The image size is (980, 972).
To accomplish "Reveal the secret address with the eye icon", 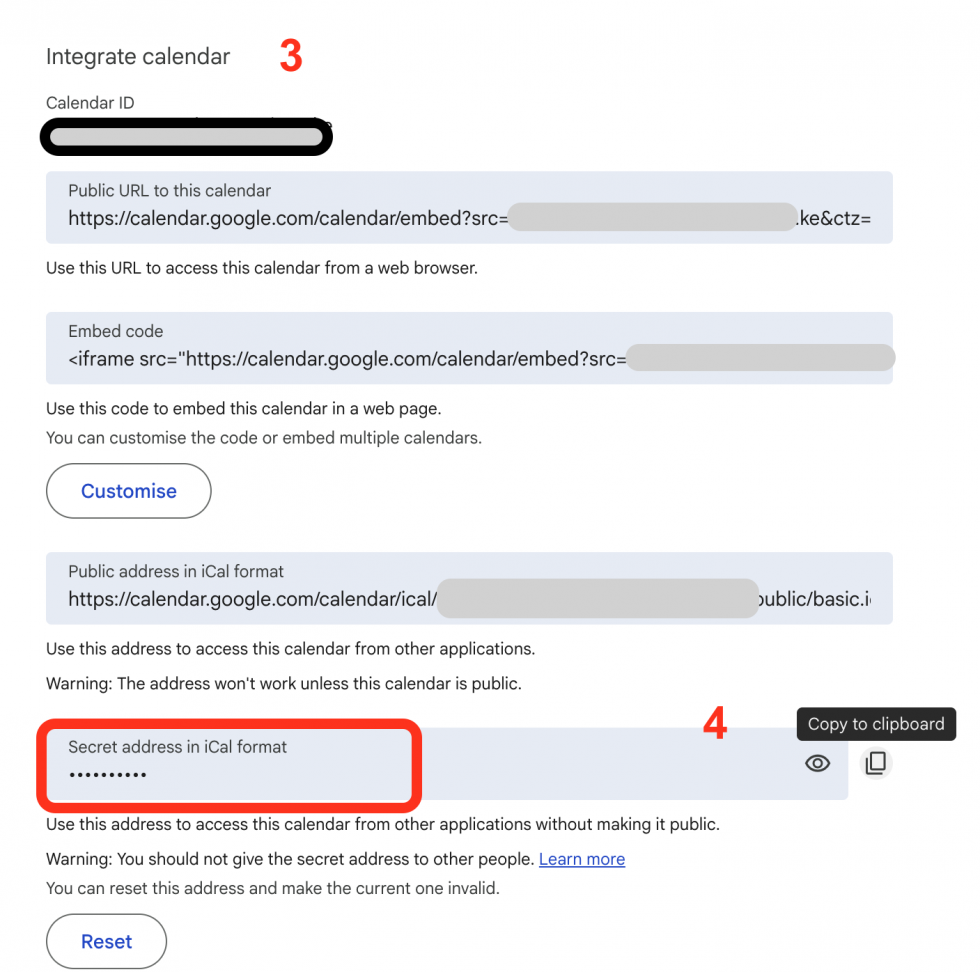I will coord(817,763).
